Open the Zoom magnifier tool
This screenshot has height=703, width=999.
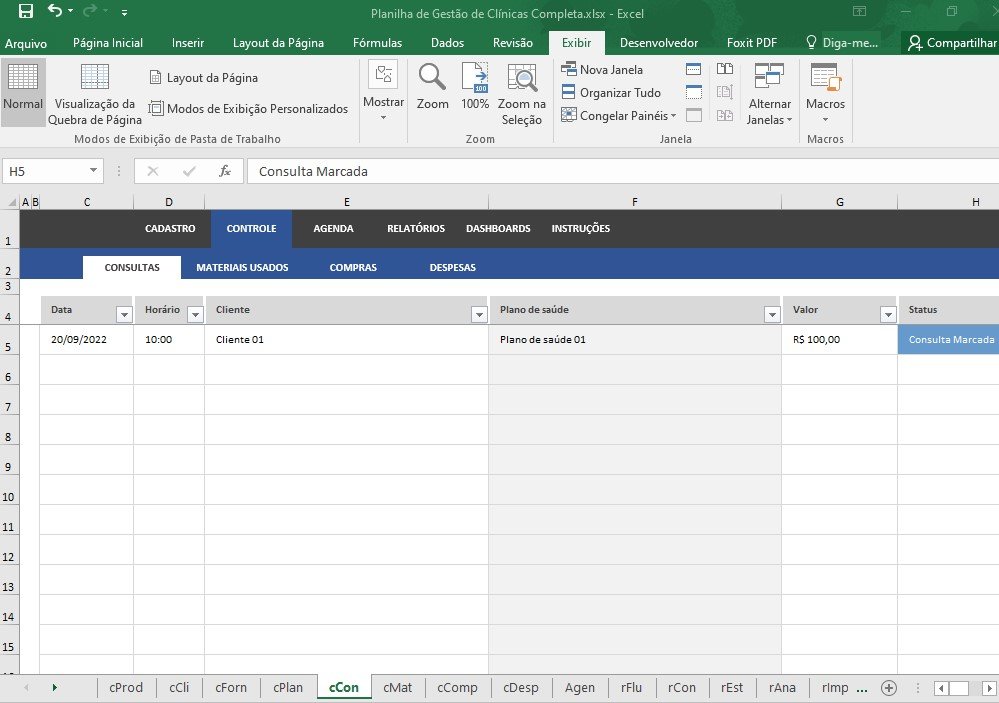(432, 86)
